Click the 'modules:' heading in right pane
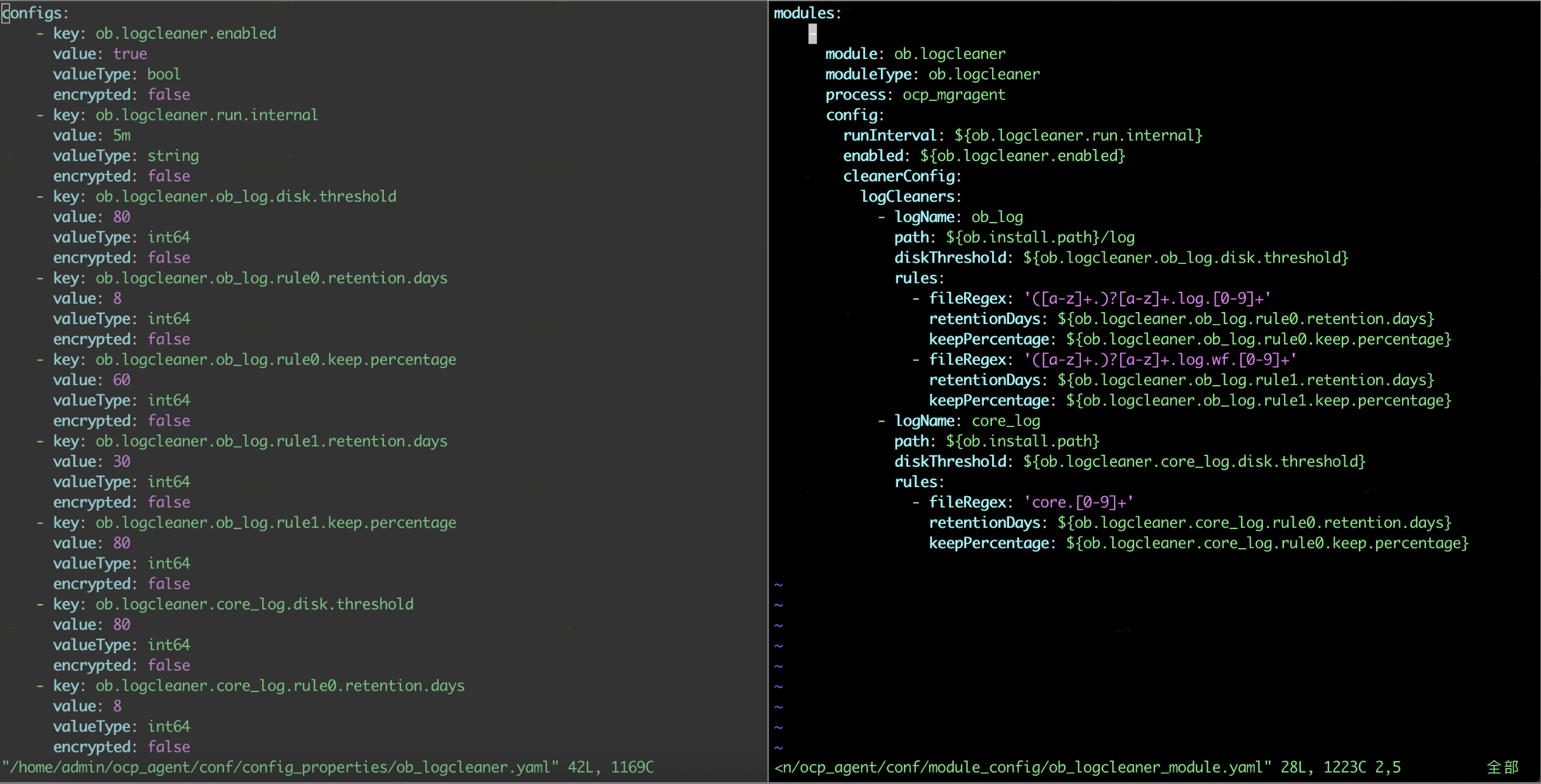1541x784 pixels. 807,13
